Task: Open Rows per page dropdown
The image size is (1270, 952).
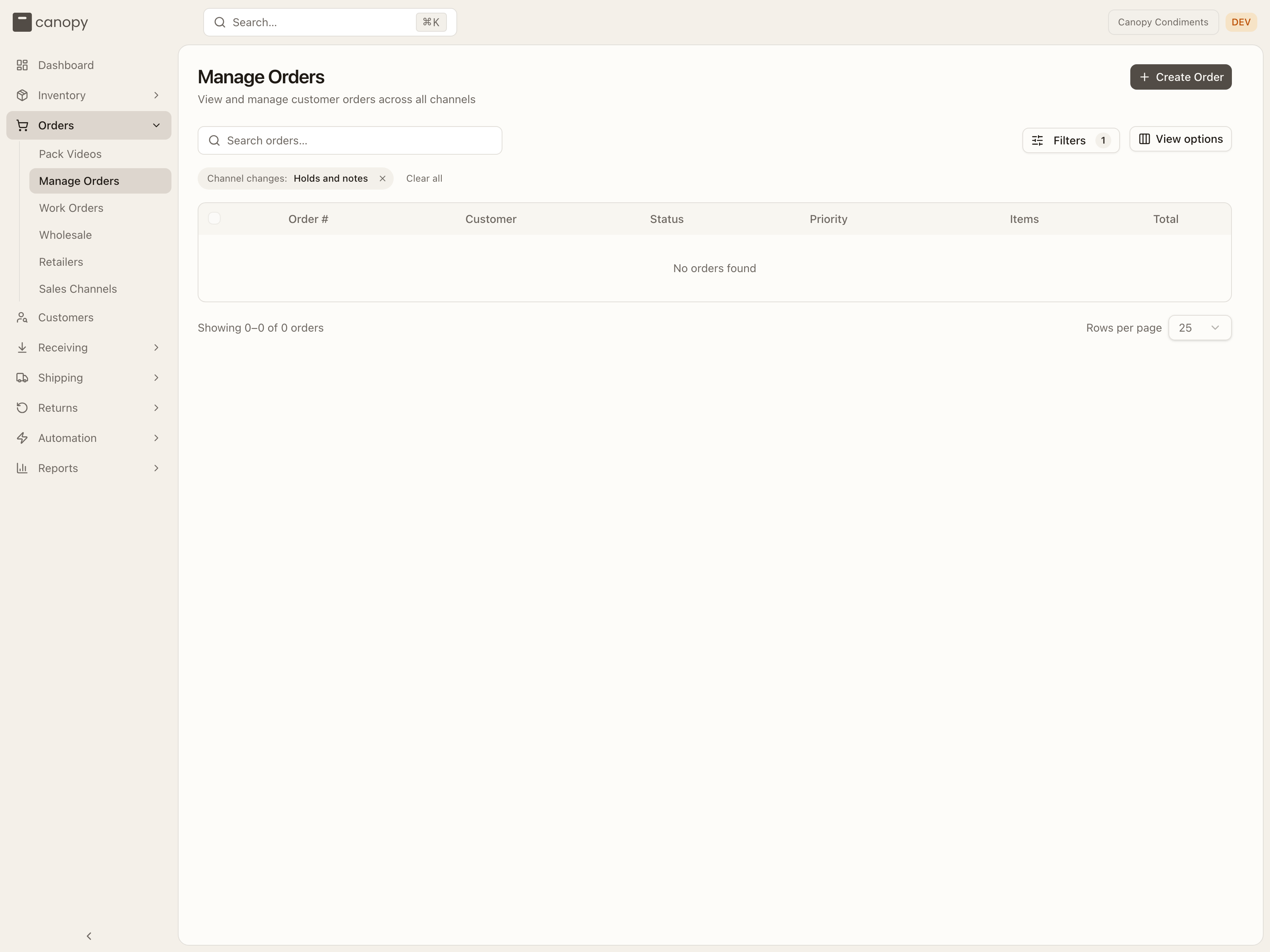Action: click(1199, 328)
